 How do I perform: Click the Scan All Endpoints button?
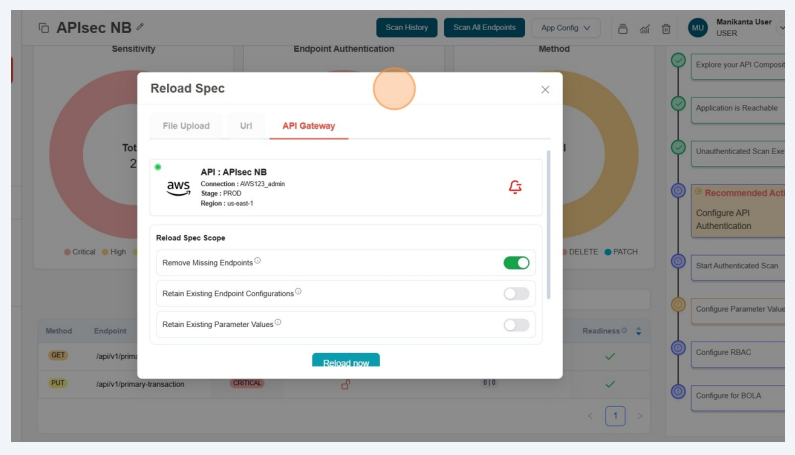[x=484, y=27]
